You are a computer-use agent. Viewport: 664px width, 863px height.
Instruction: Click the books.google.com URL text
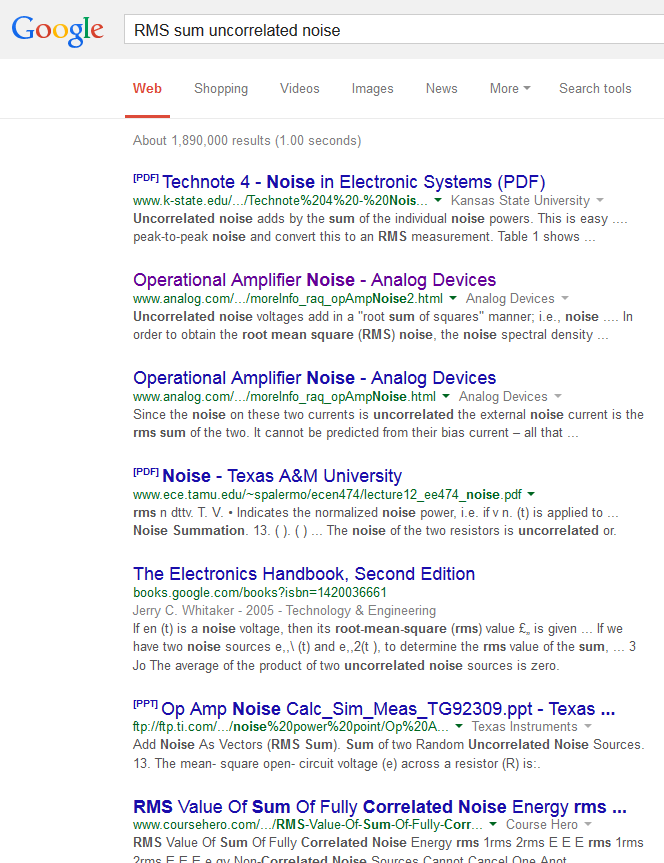tap(260, 592)
